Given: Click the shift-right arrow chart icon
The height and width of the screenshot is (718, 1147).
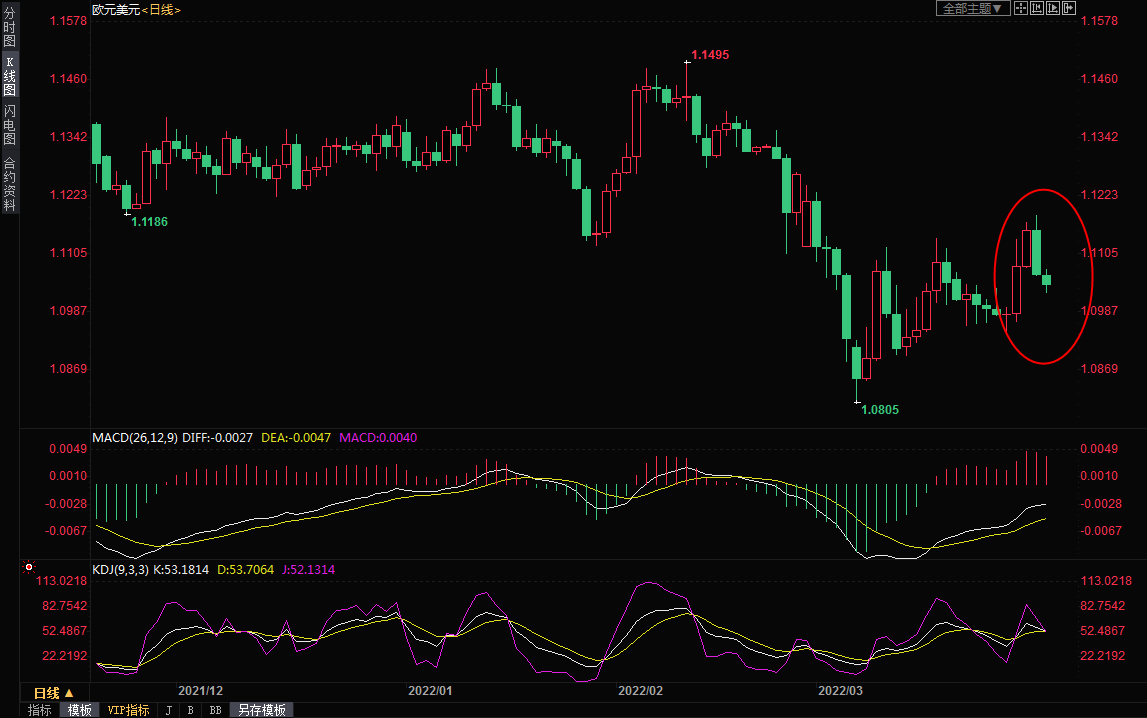Looking at the screenshot, I should 1069,8.
